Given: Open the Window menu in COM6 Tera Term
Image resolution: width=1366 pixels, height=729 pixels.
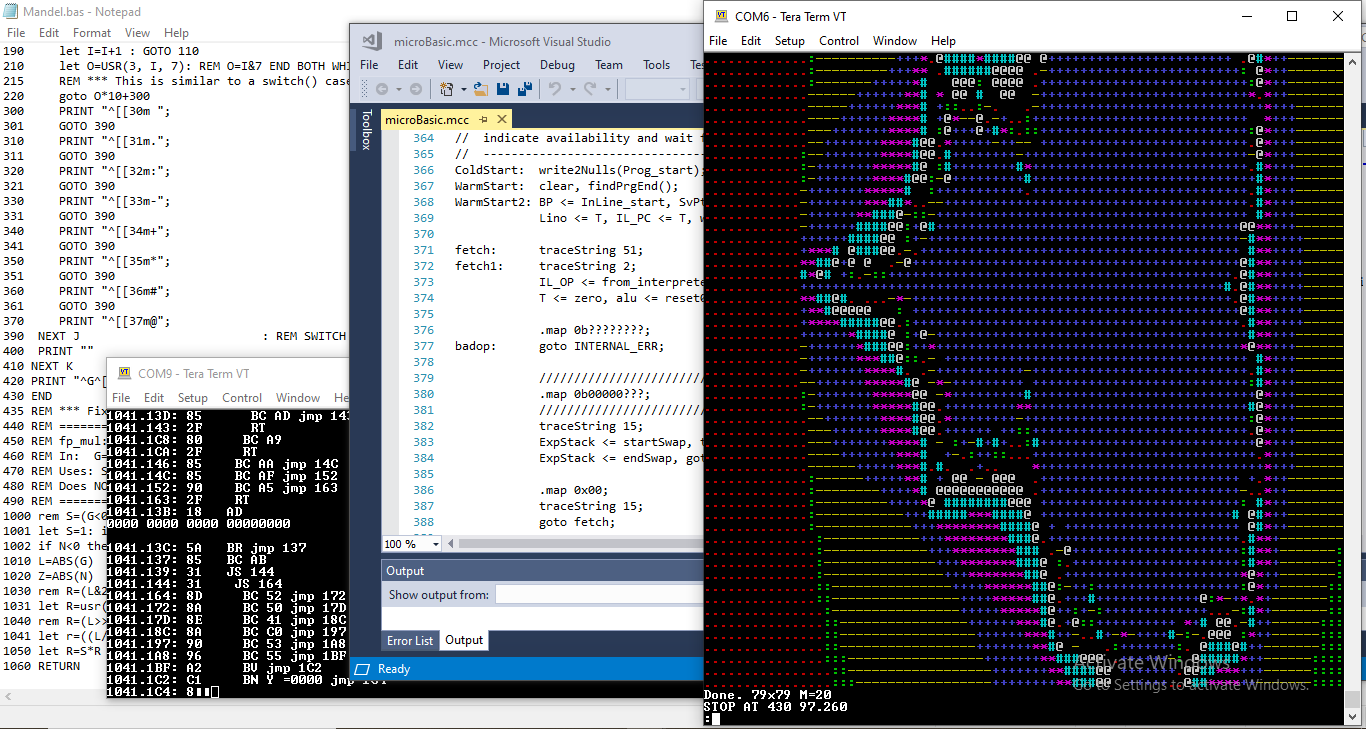Looking at the screenshot, I should coord(895,41).
